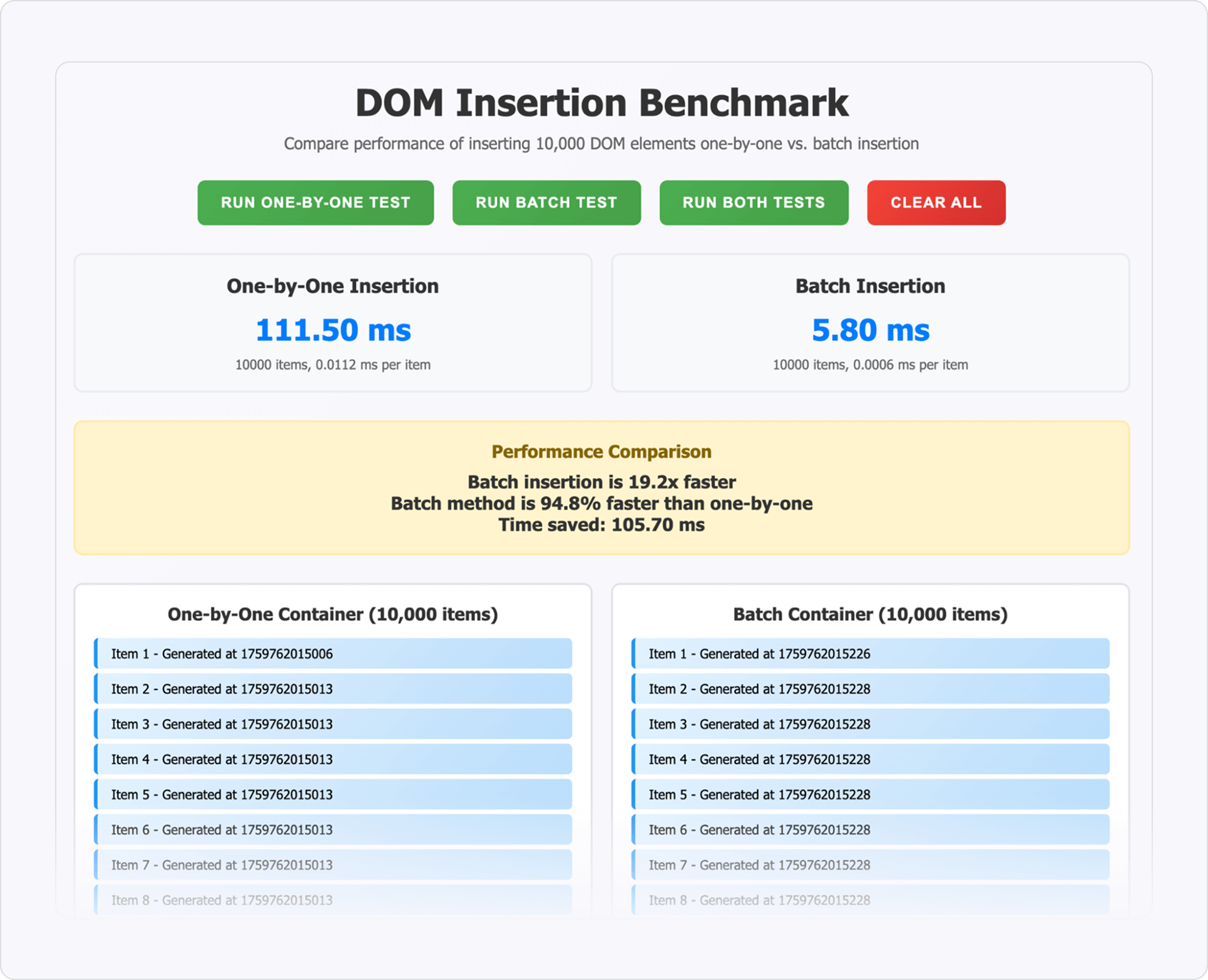Click the One-by-One Container heading
Viewport: 1208px width, 980px height.
[333, 614]
